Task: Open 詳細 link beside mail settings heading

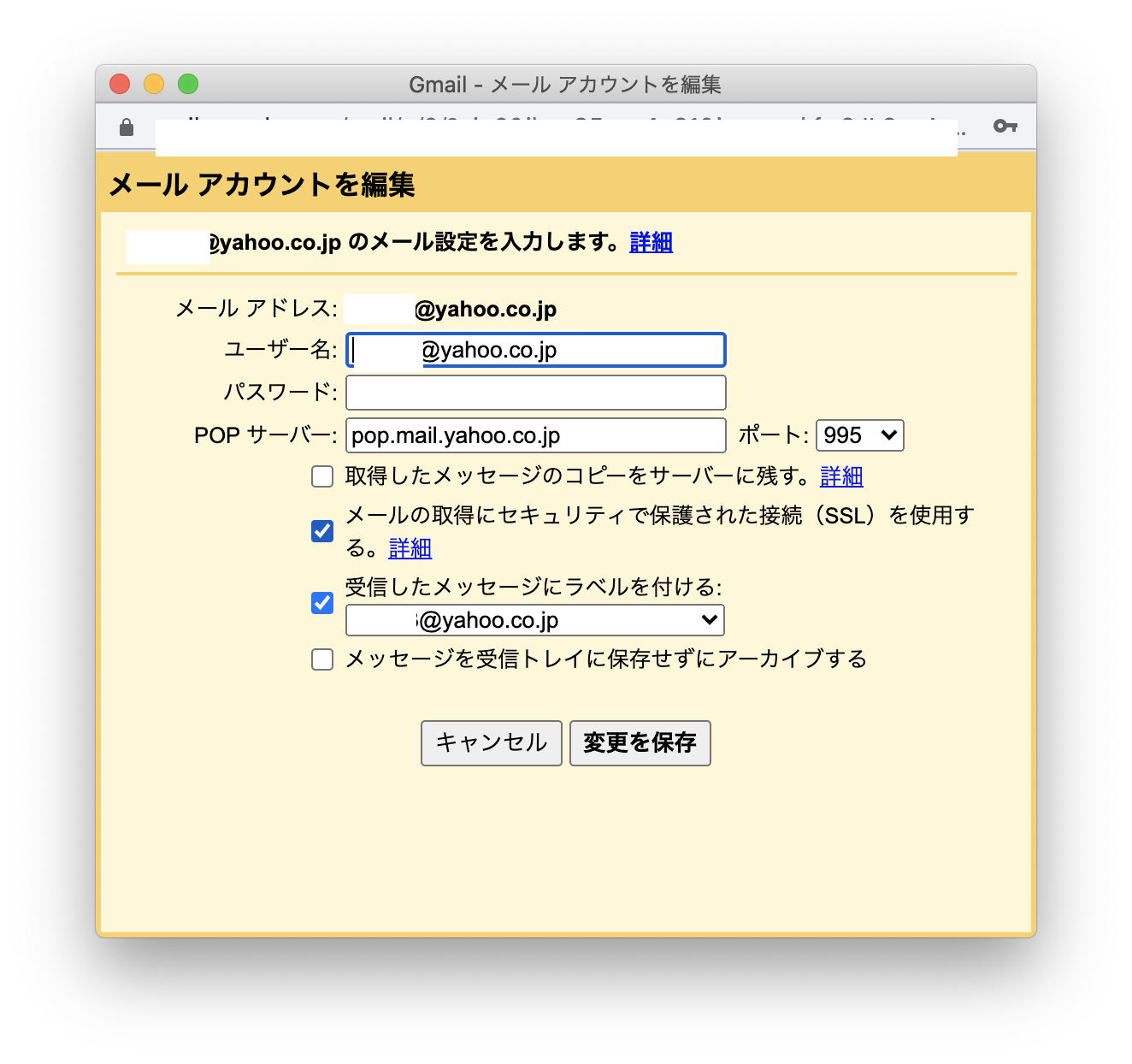Action: [x=651, y=242]
